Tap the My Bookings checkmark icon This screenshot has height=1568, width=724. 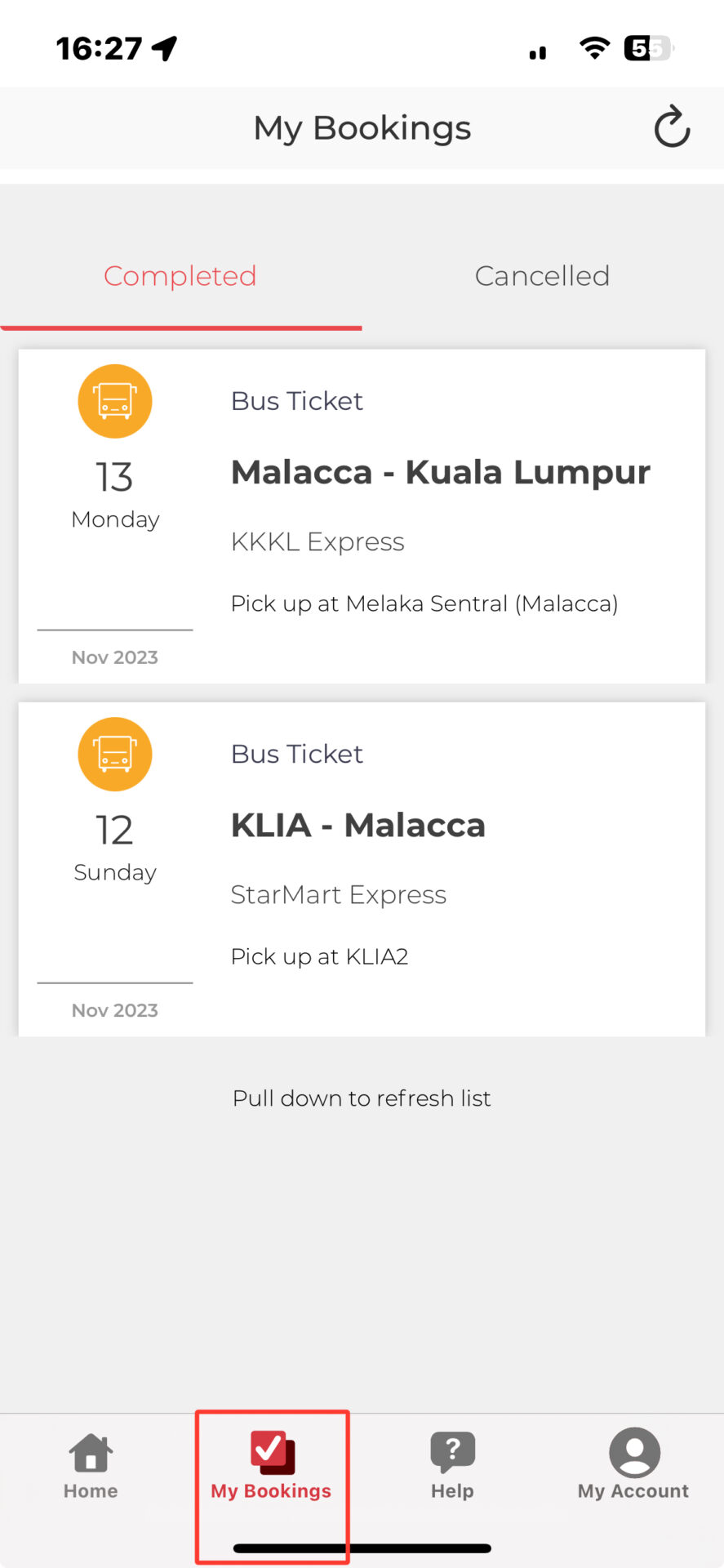272,1452
